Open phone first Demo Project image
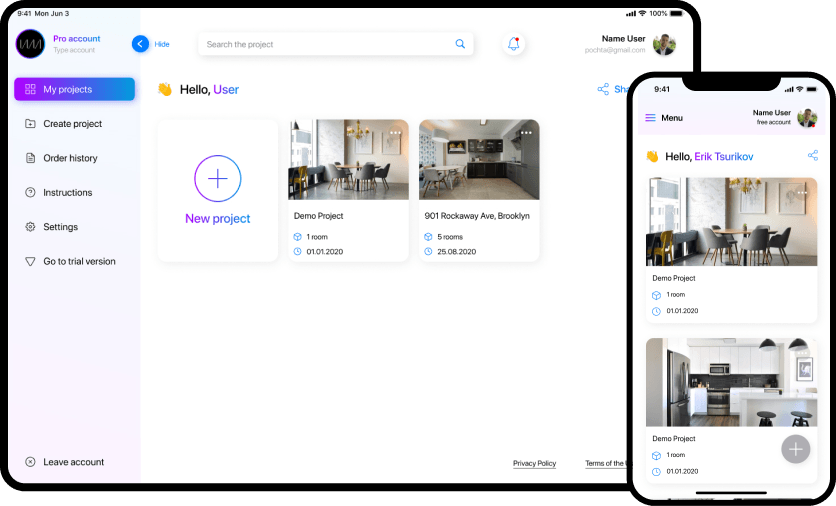The width and height of the screenshot is (836, 506). [732, 222]
